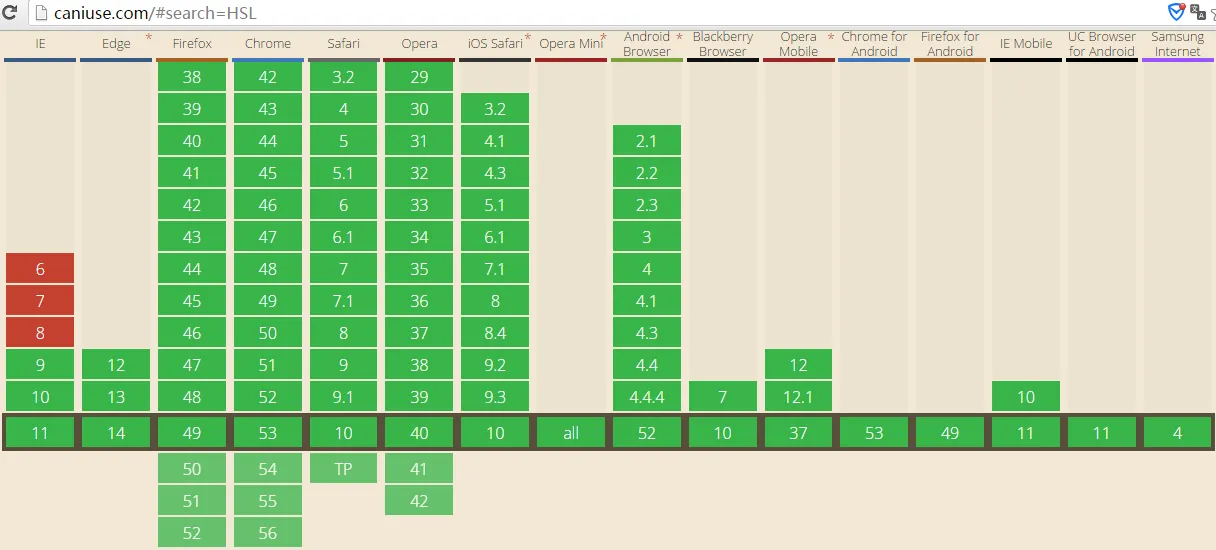Select the Edge column header
The image size is (1216, 550).
(116, 44)
